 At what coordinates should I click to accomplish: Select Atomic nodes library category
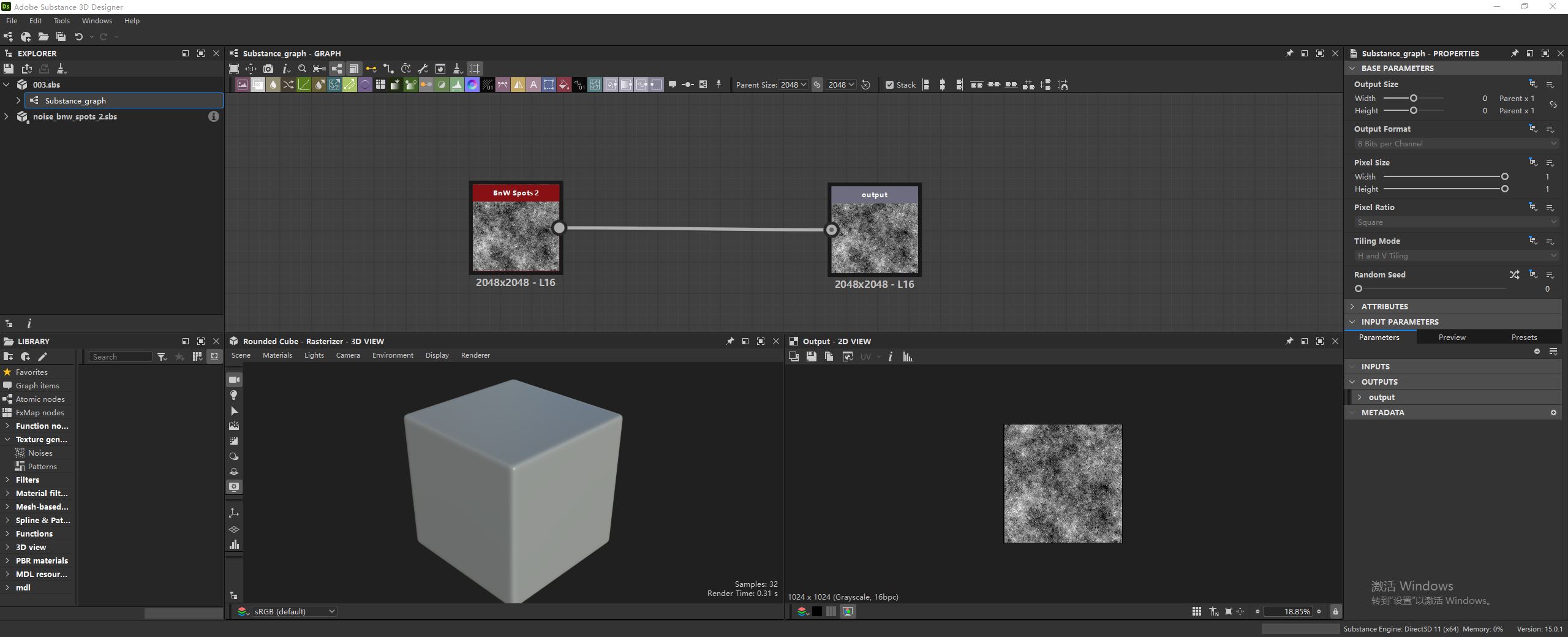[40, 399]
